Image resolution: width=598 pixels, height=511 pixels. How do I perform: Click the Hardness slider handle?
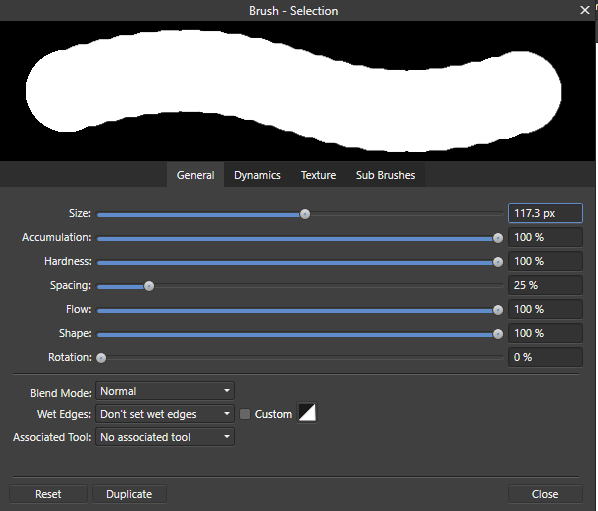click(x=498, y=262)
